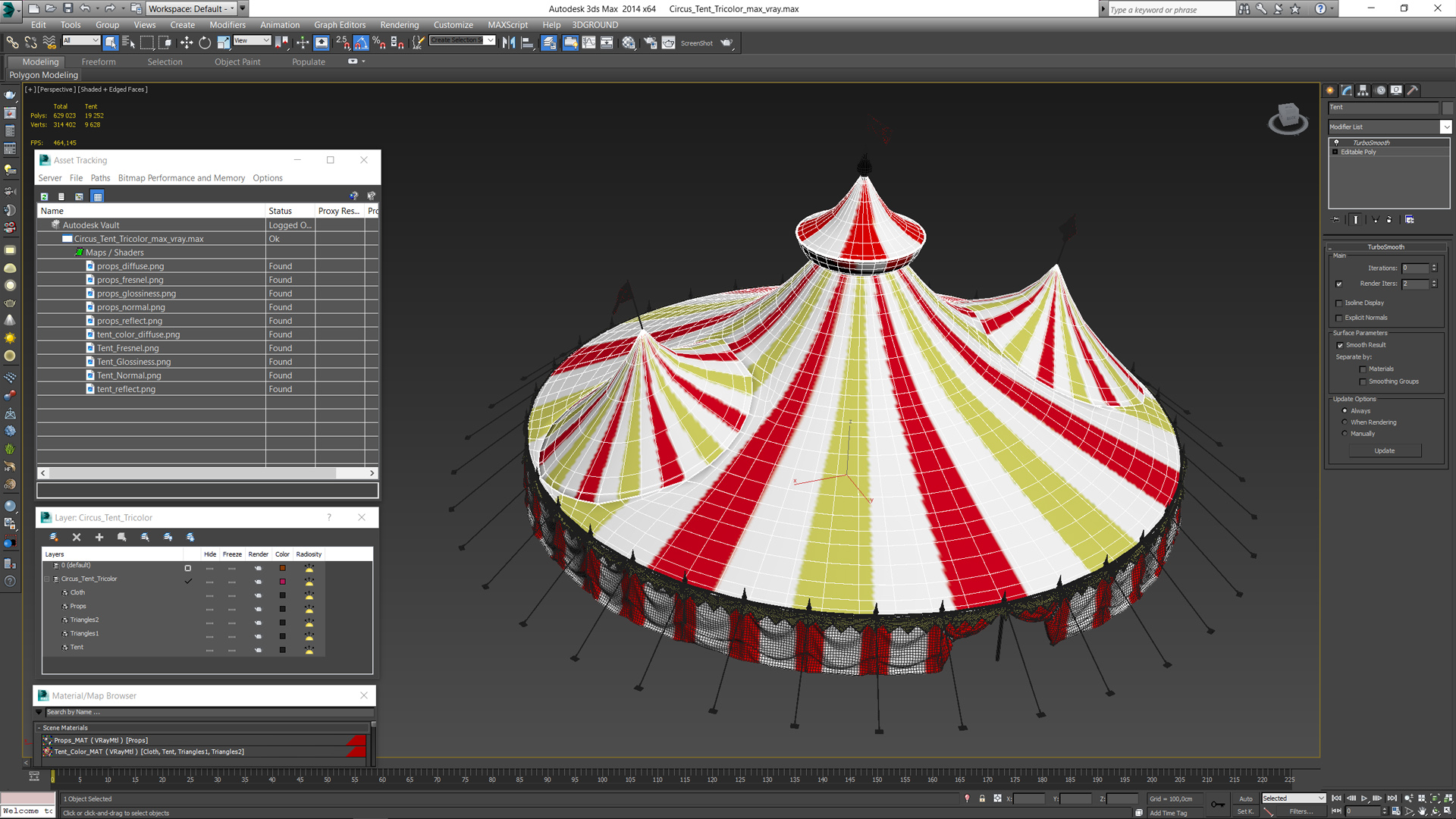Open key filter Selected dropdown

point(1293,798)
